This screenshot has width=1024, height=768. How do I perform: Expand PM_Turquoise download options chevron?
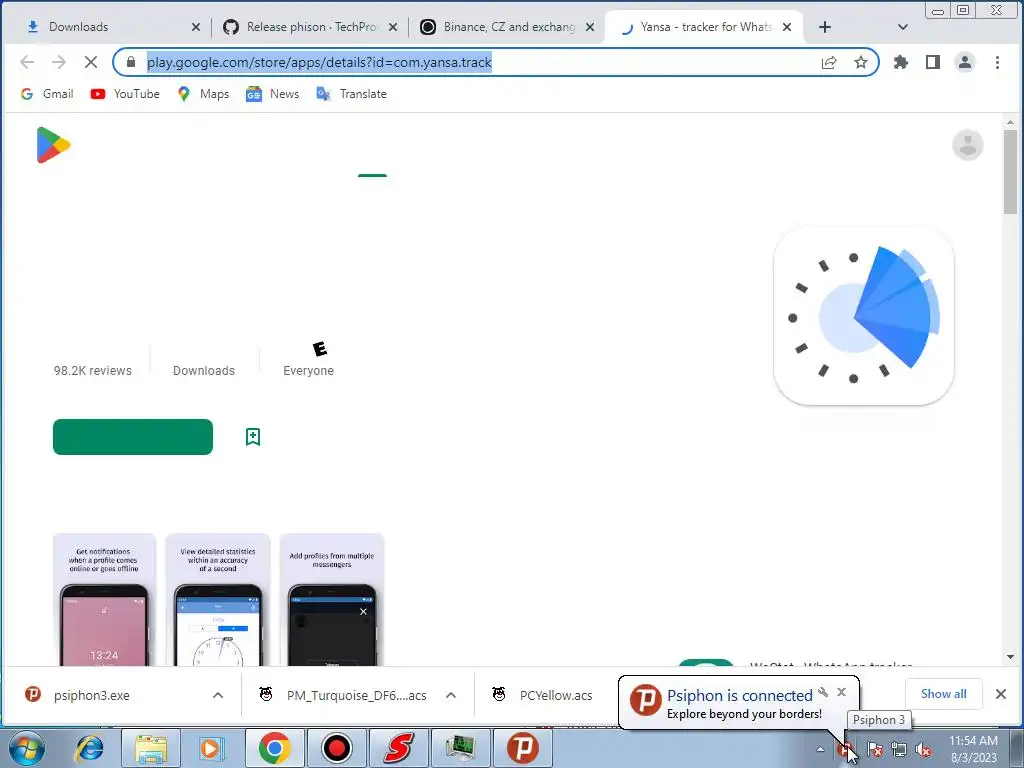(451, 696)
